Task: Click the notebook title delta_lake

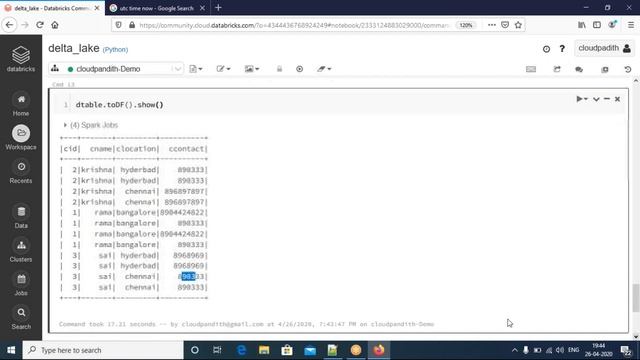Action: pos(74,48)
